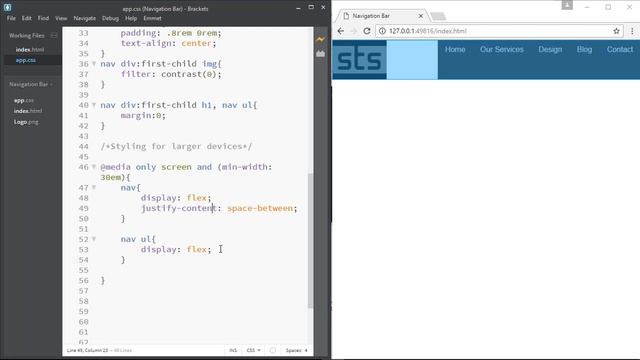Click the browser forward arrow

353,31
